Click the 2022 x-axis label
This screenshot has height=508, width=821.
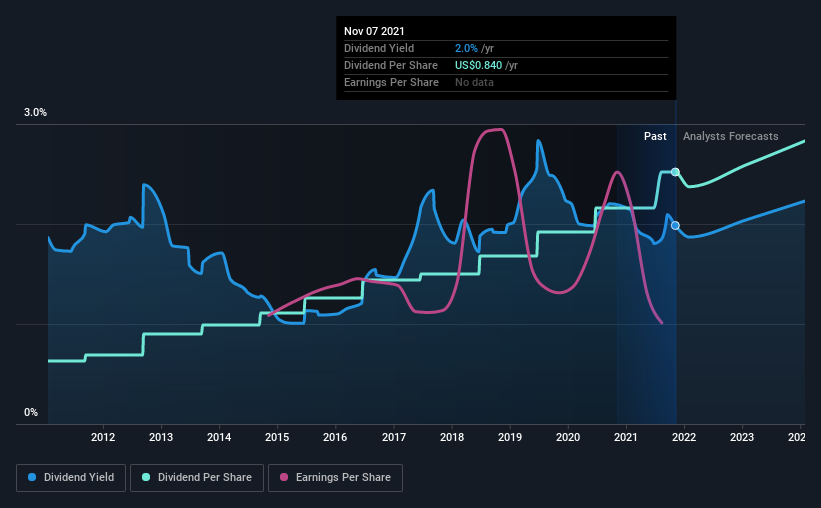tap(684, 437)
